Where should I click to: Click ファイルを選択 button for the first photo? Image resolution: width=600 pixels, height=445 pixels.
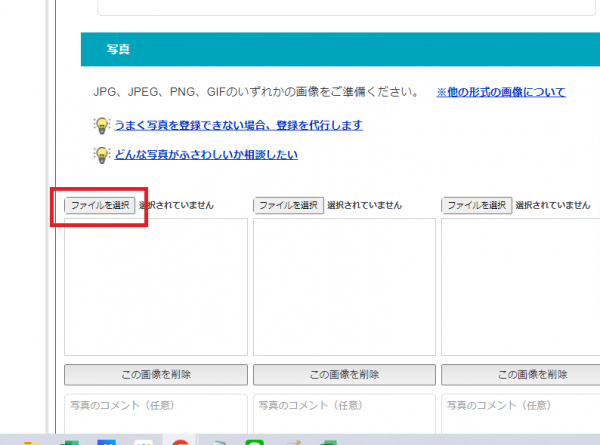click(100, 205)
